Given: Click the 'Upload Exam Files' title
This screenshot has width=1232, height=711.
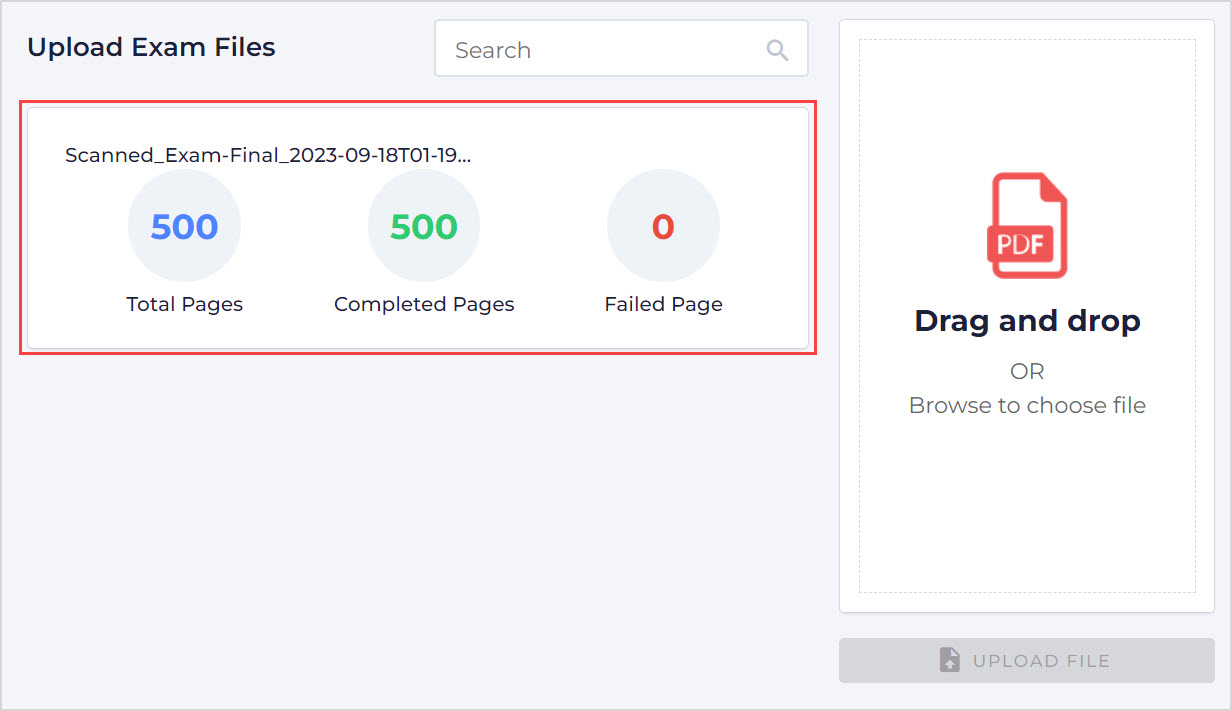Looking at the screenshot, I should point(151,47).
